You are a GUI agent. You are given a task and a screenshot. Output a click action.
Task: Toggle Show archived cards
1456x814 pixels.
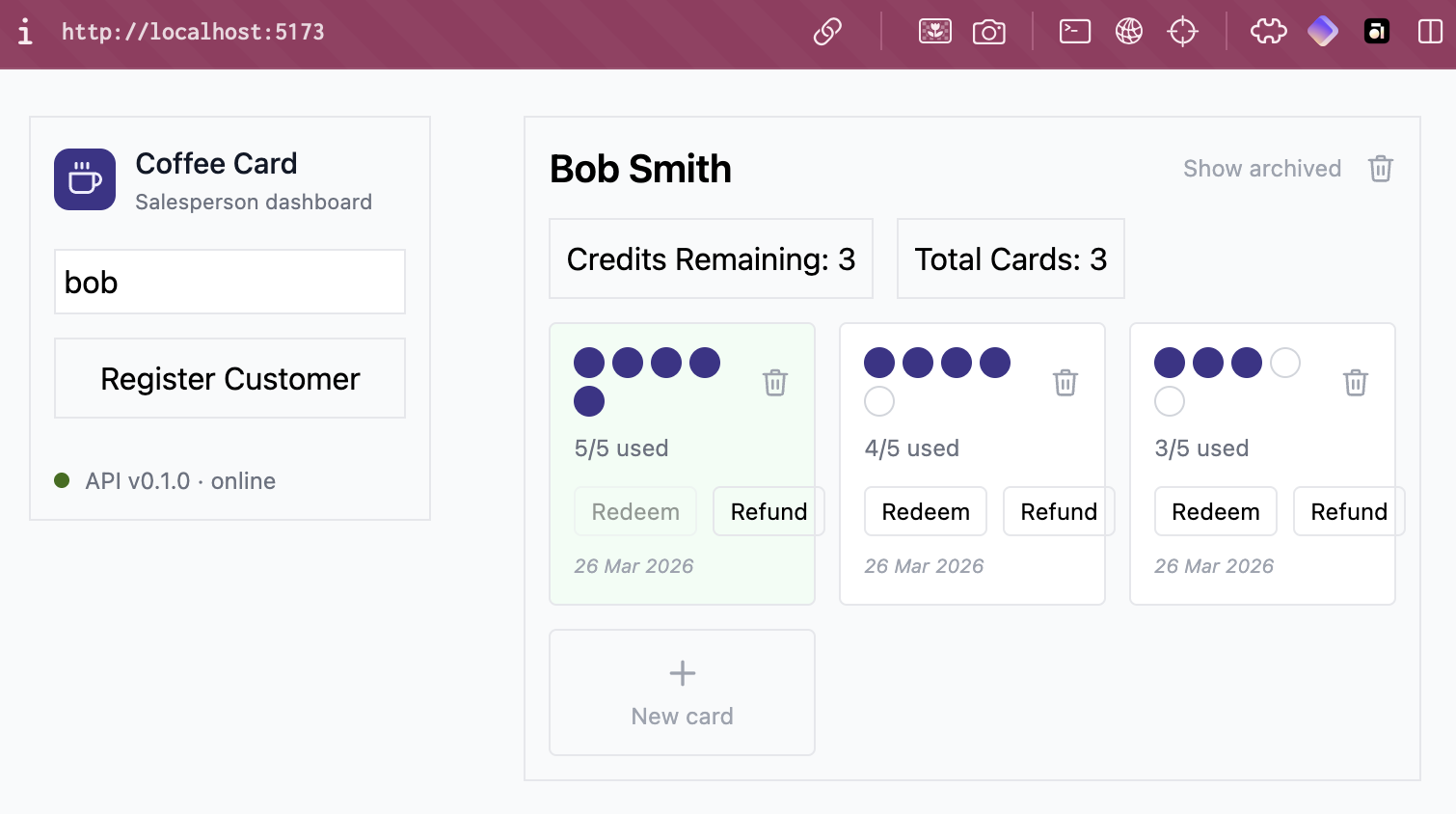tap(1262, 169)
